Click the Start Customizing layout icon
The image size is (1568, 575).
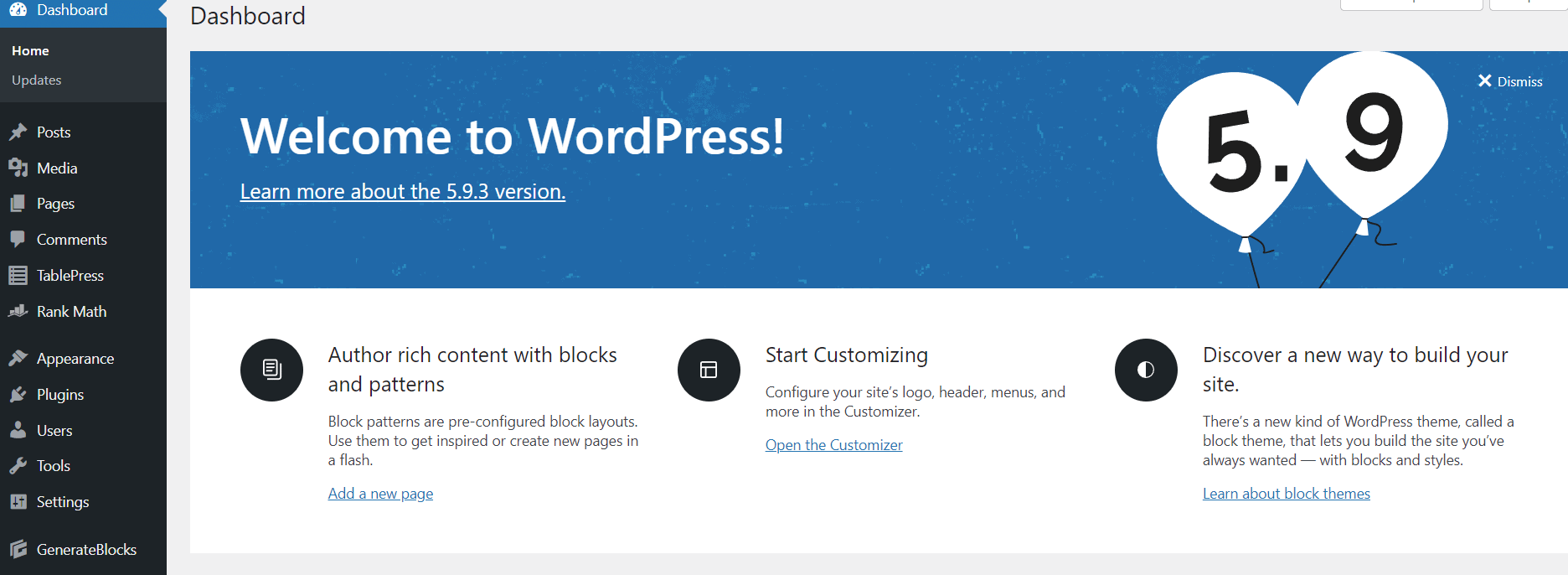[x=709, y=370]
